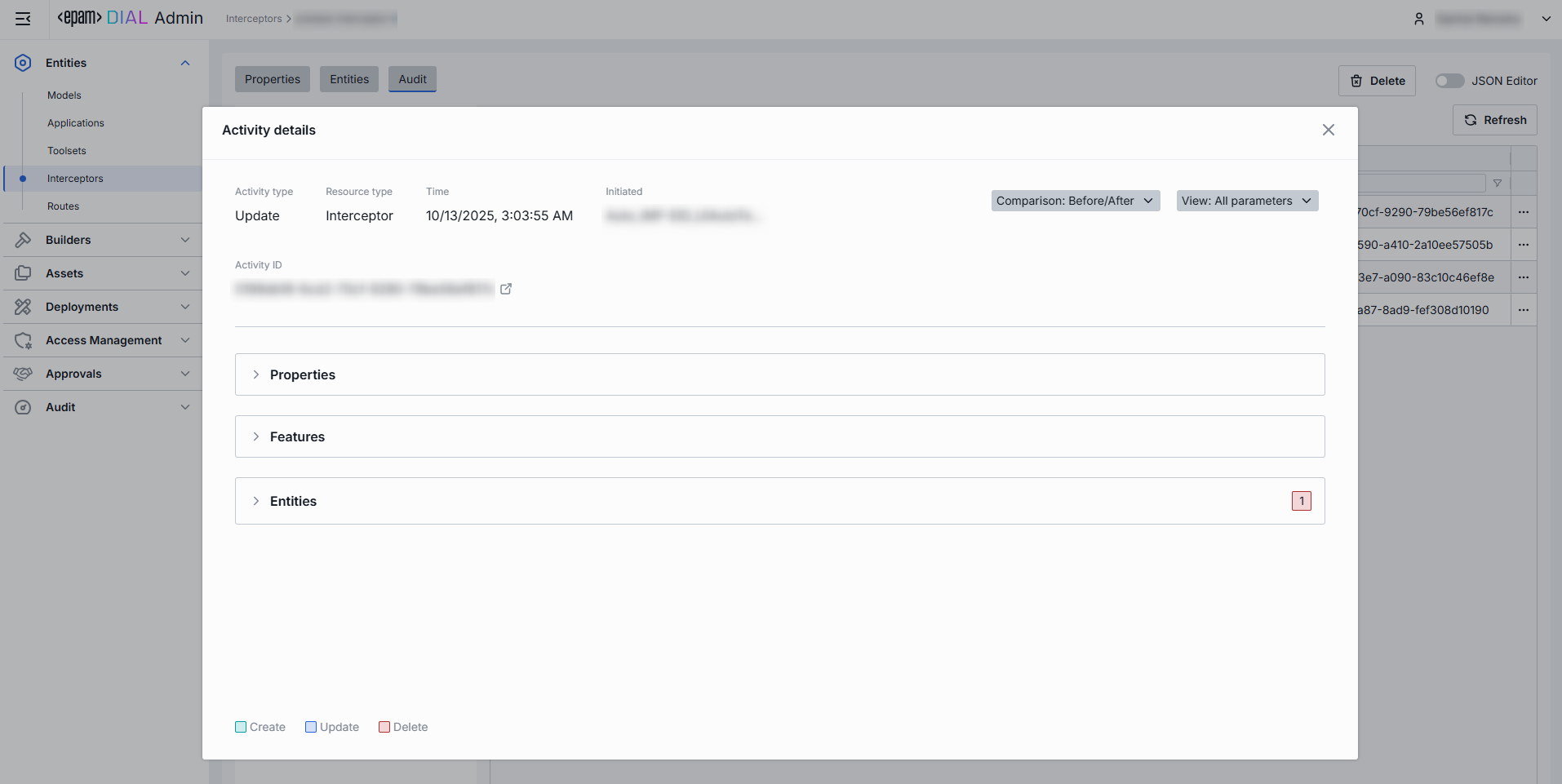Click the Assets sidebar icon
The width and height of the screenshot is (1562, 784).
pos(23,273)
